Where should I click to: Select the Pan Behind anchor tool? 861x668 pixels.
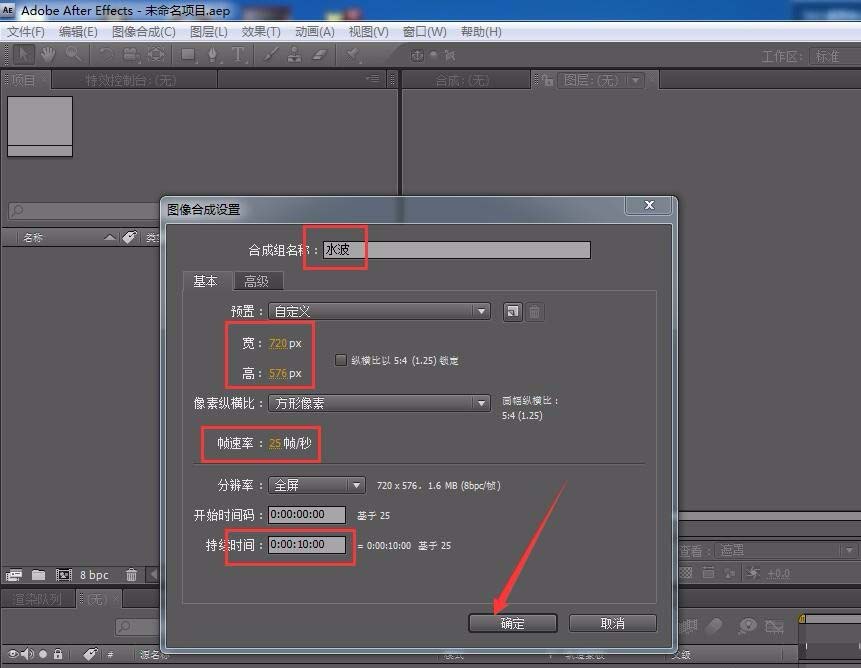coord(156,54)
